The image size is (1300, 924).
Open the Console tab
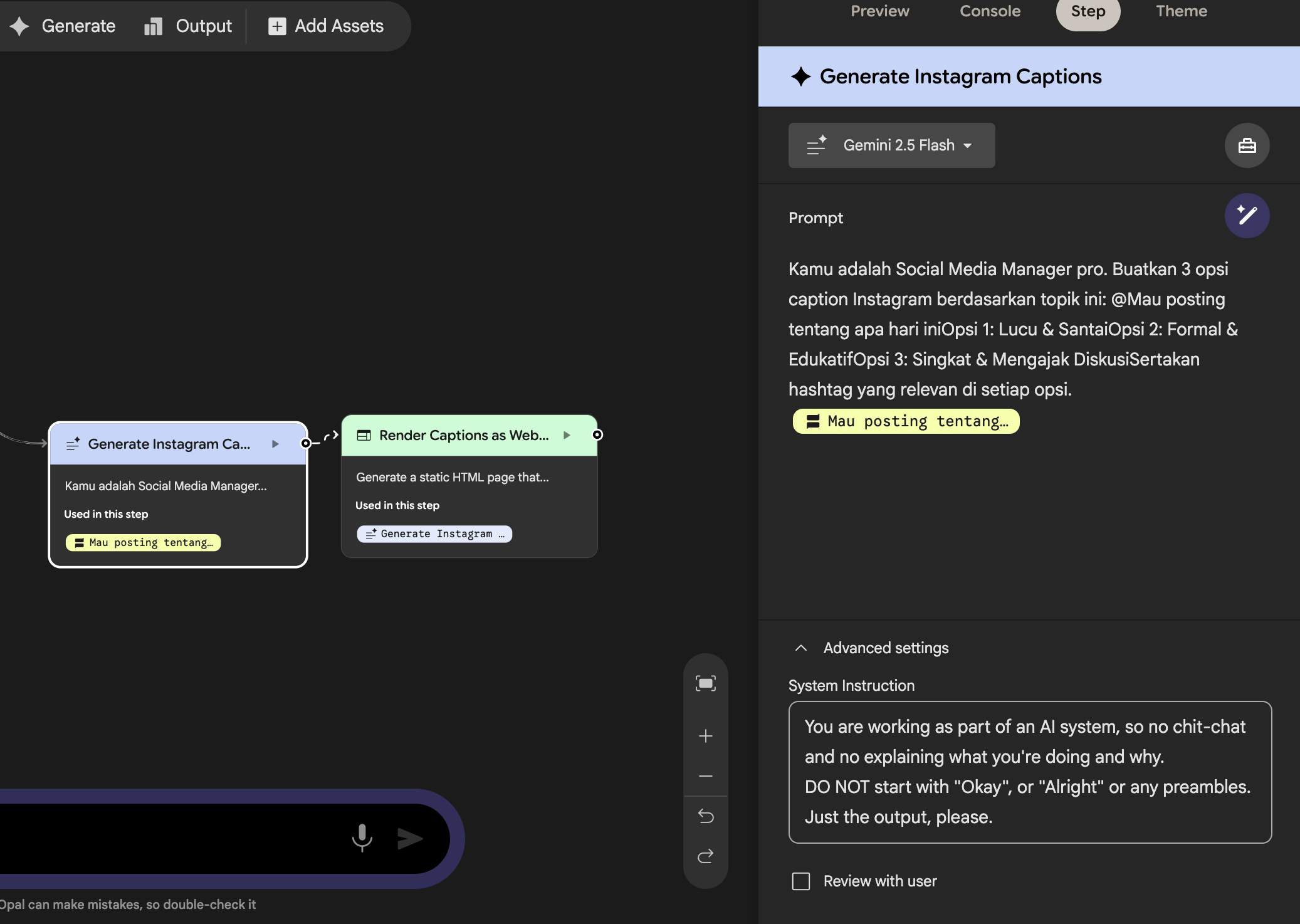(x=990, y=11)
